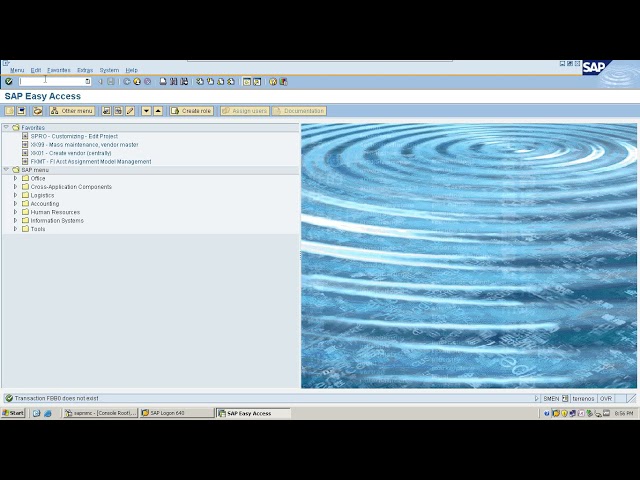
Task: Click the success icon in status bar
Action: (9, 398)
